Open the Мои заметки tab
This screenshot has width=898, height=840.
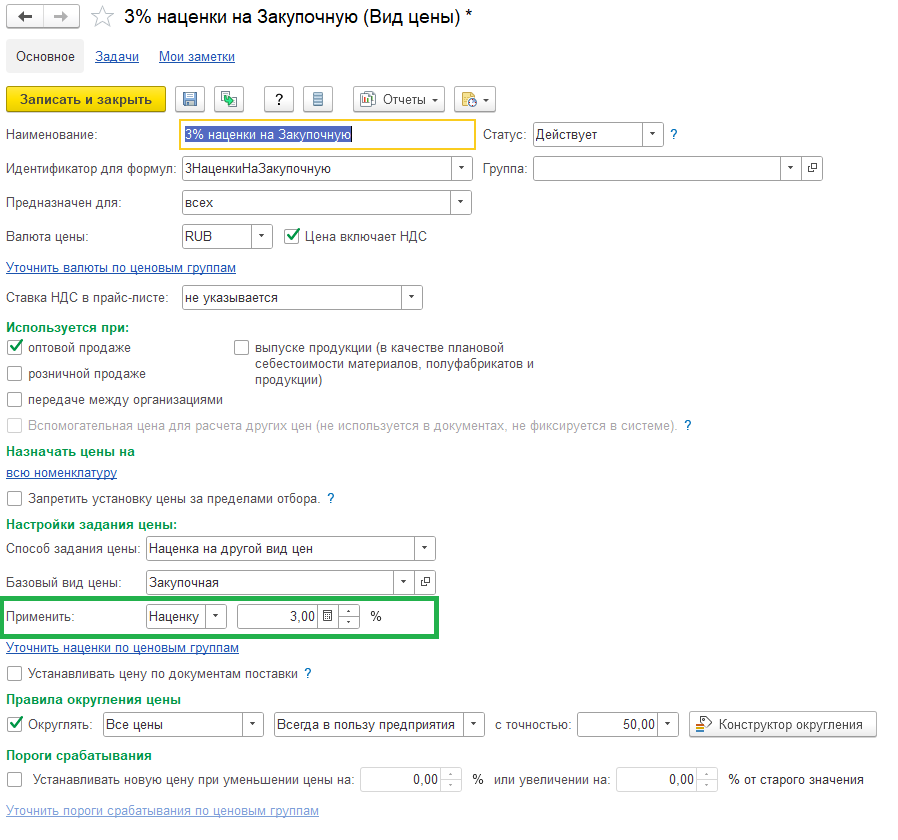(x=197, y=56)
